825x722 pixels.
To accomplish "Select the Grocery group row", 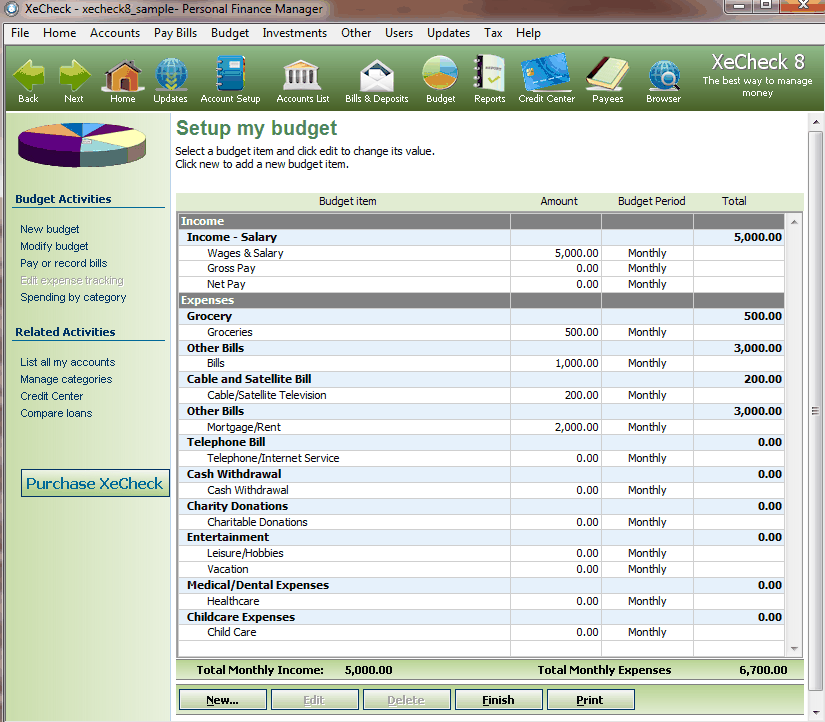I will (481, 316).
